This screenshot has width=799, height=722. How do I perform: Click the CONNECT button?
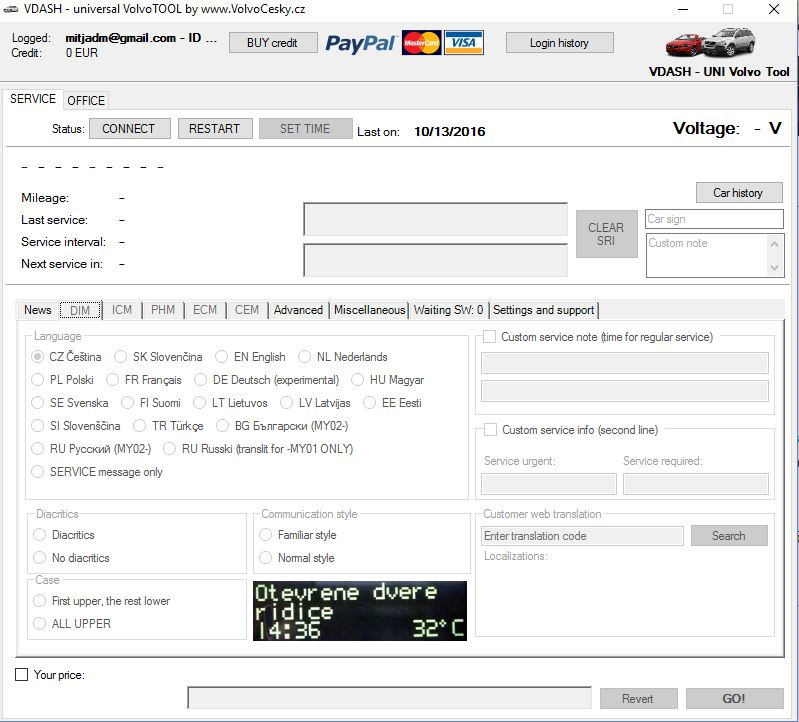(x=129, y=128)
